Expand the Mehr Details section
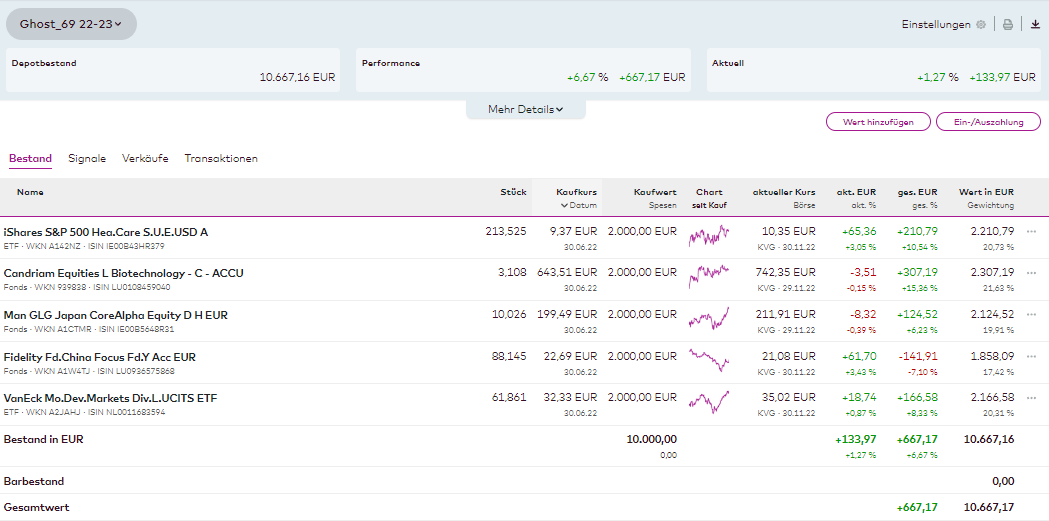 525,109
